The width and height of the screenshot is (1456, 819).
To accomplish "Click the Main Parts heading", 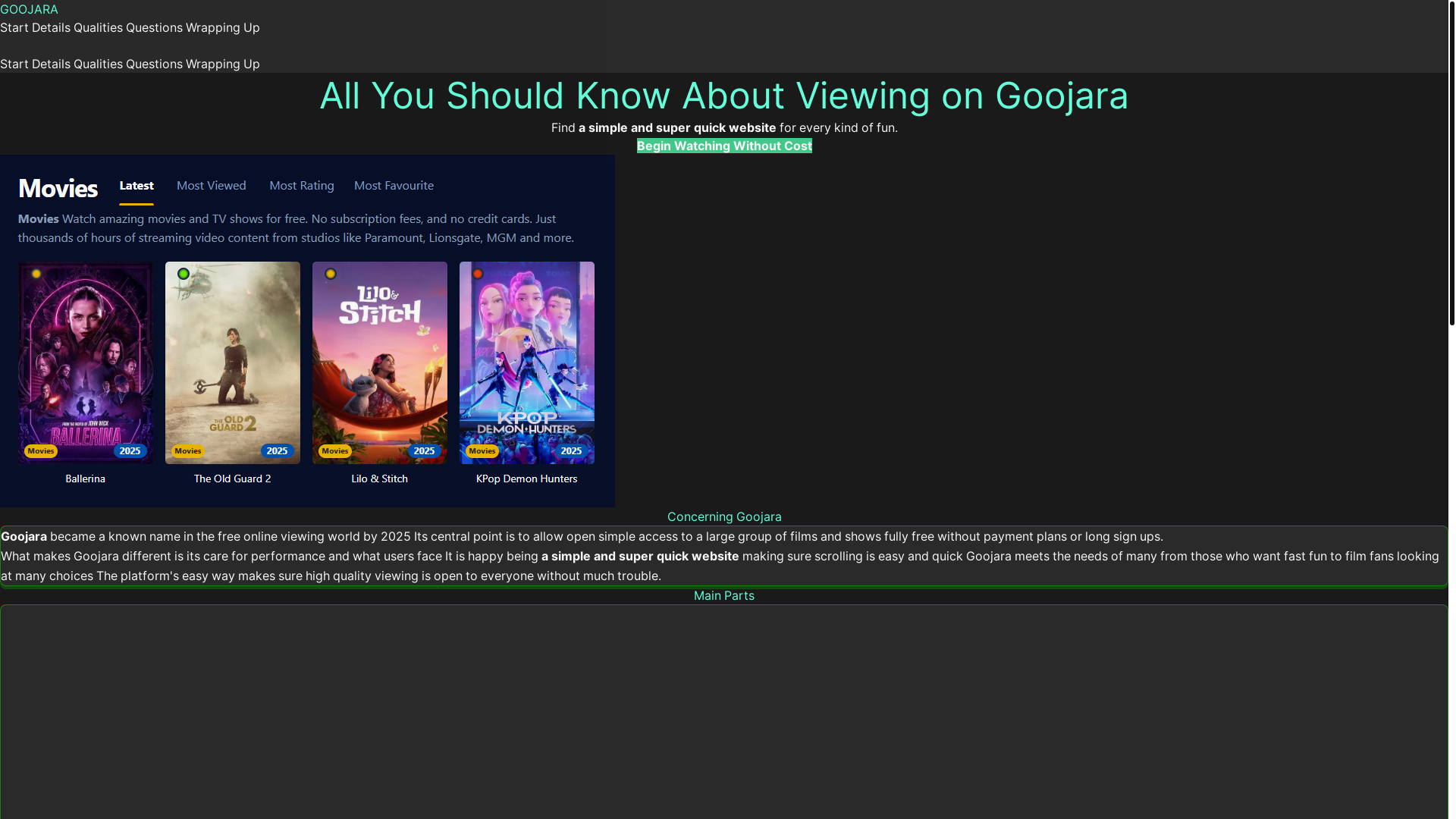I will click(724, 595).
